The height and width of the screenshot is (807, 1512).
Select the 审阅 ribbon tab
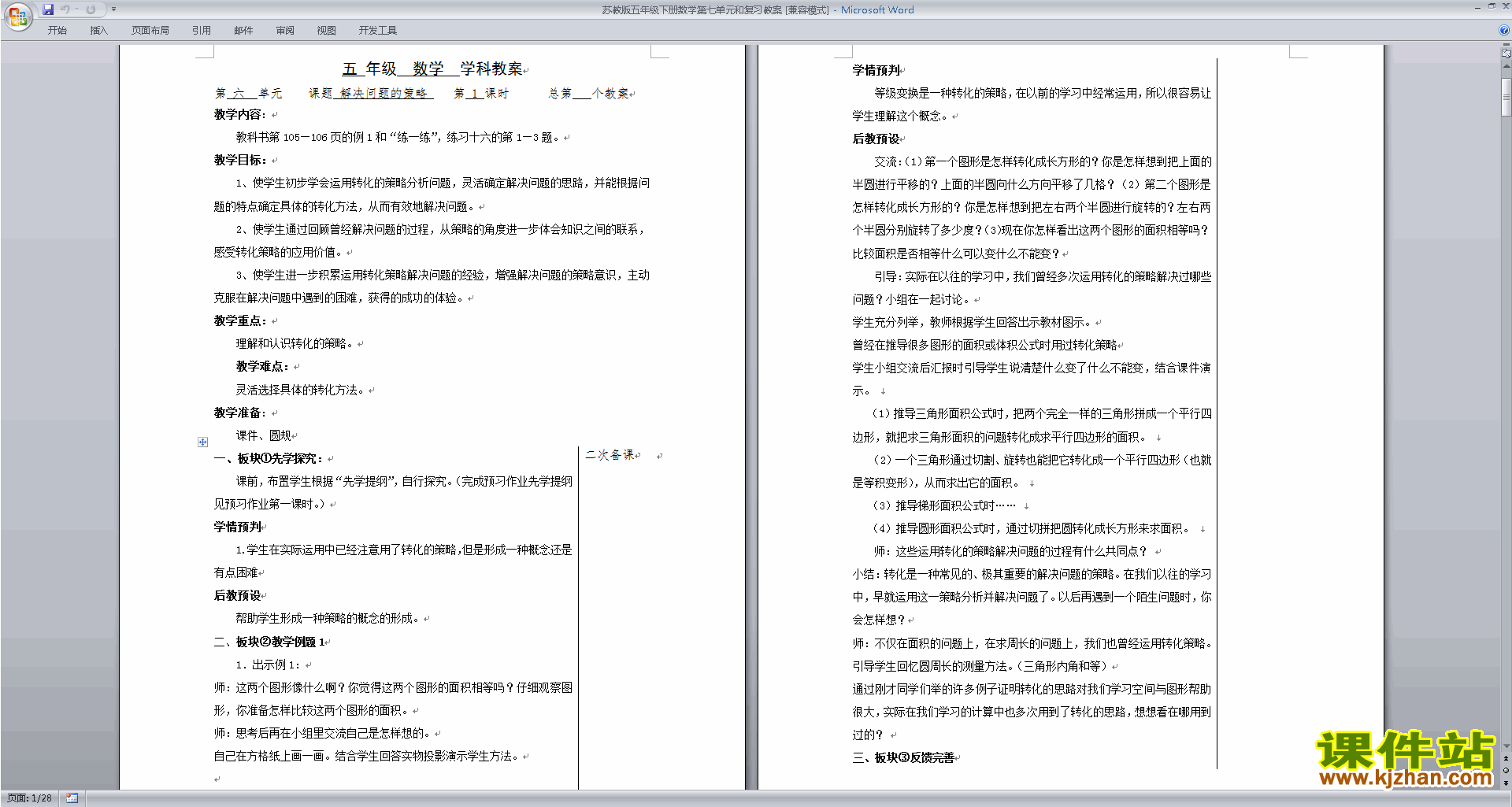pos(285,30)
